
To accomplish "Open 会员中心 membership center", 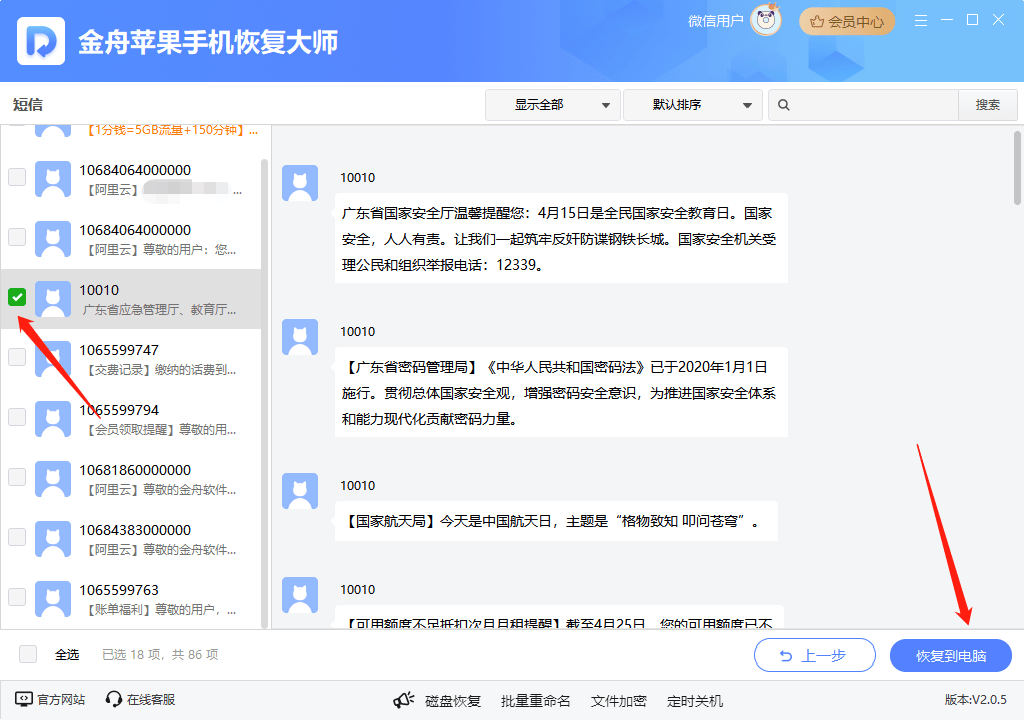I will point(846,21).
